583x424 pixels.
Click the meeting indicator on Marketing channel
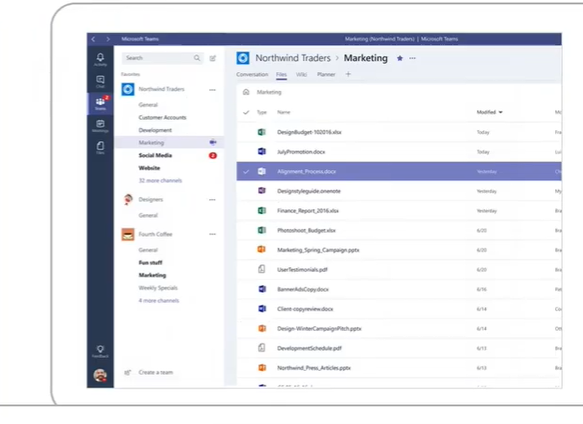[213, 142]
